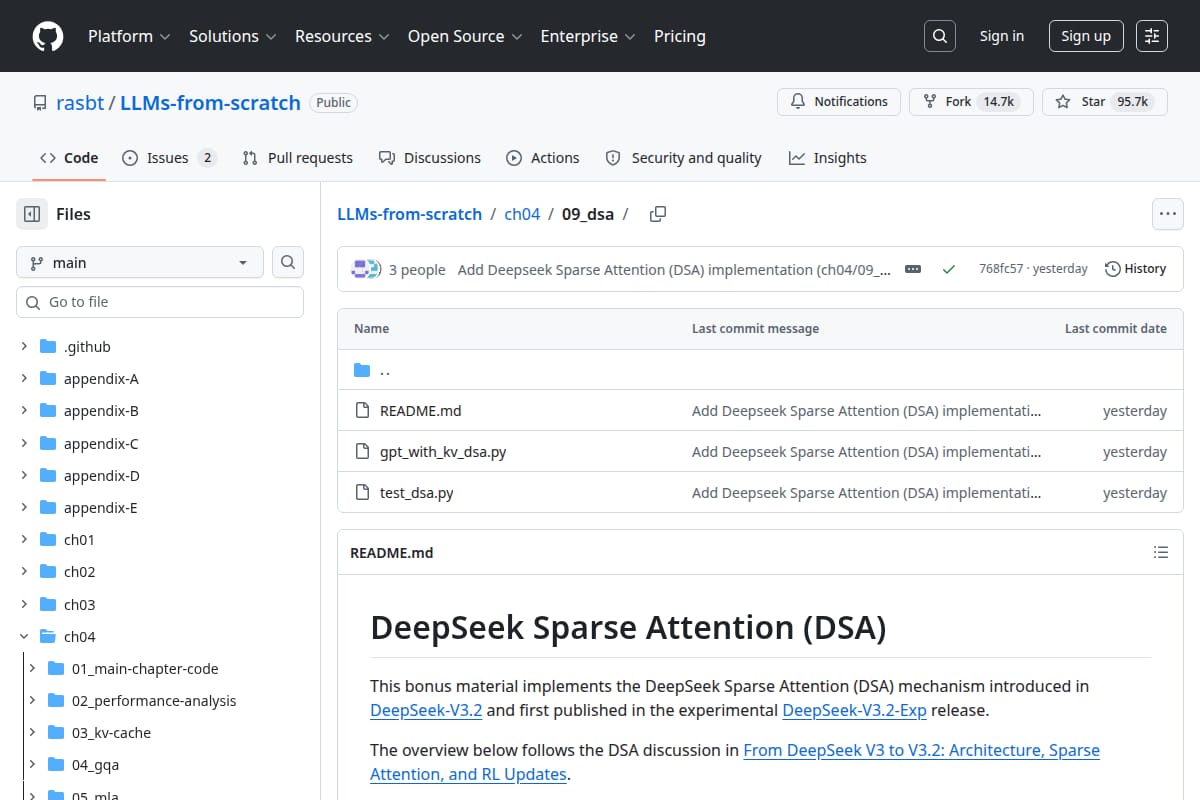Collapse the ch04 folder chevron
Viewport: 1200px width, 800px height.
pyautogui.click(x=24, y=637)
